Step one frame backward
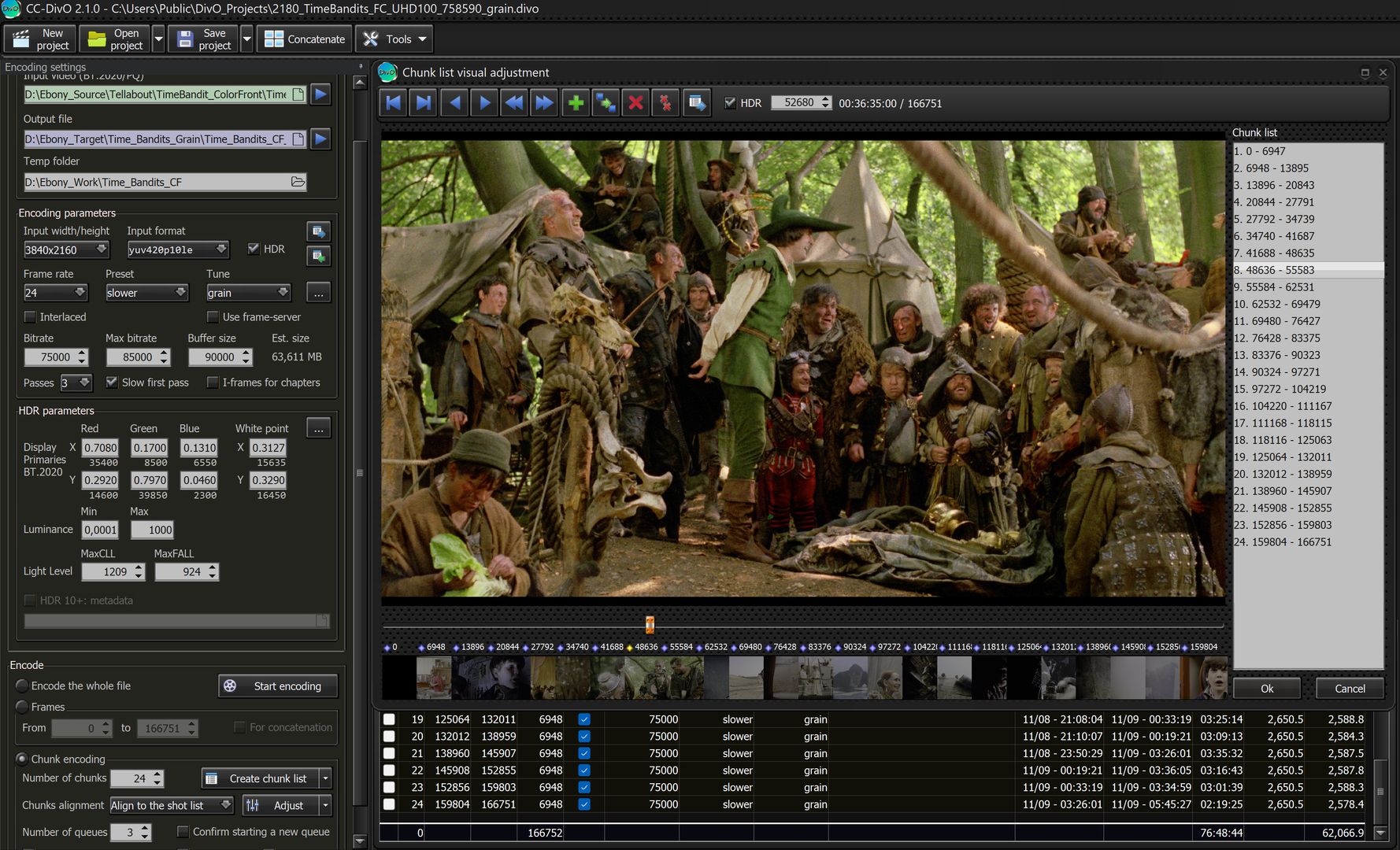 [x=454, y=102]
